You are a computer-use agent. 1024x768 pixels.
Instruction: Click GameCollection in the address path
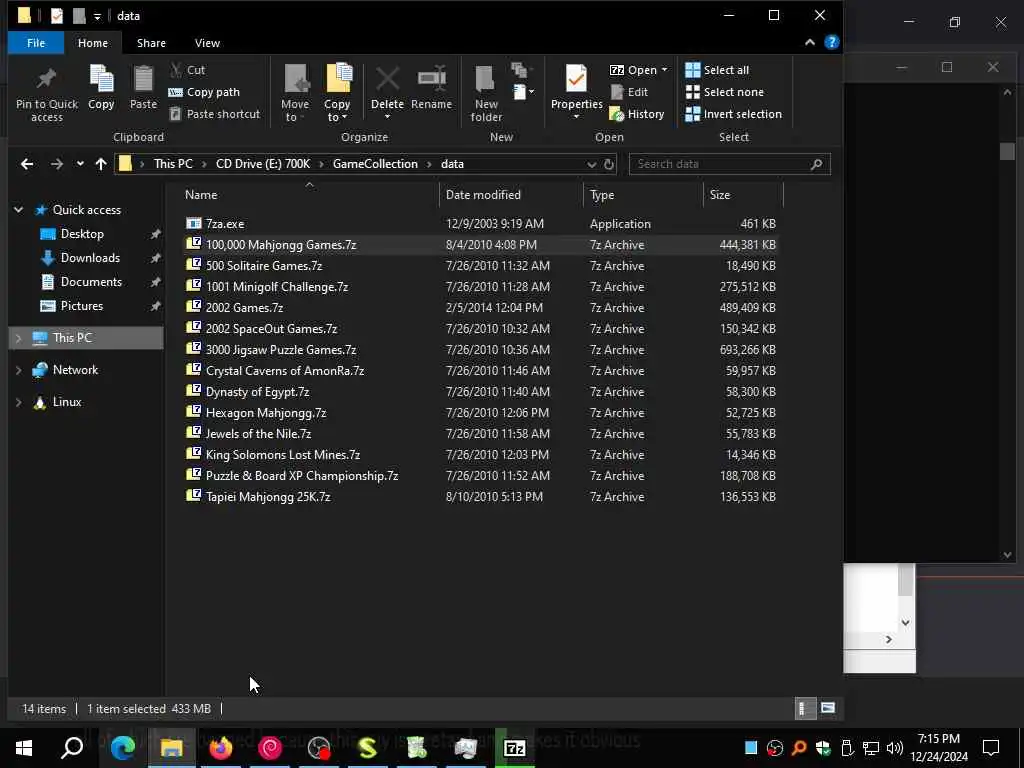tap(375, 164)
